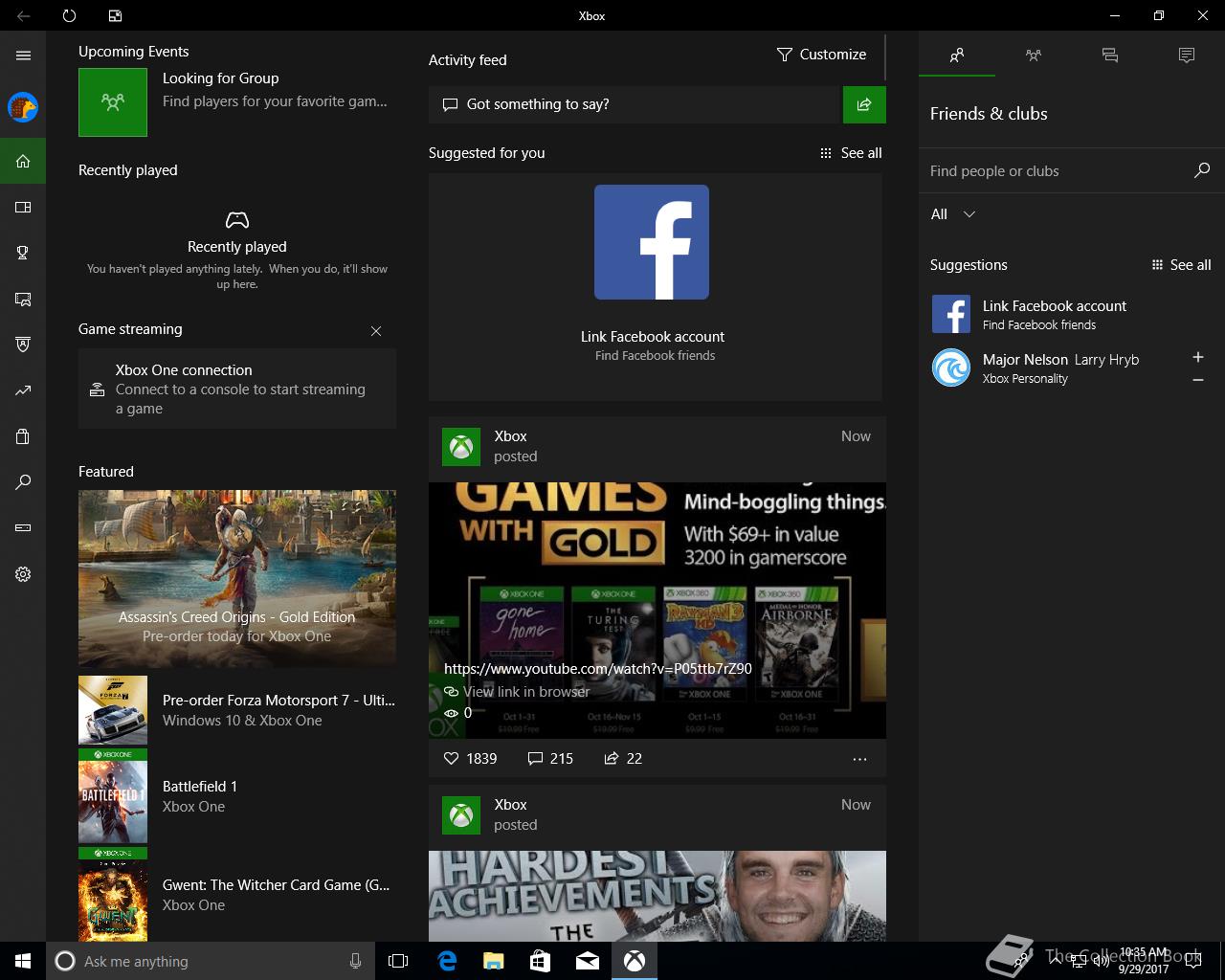Click Xbox avatar on second post

coord(461,815)
